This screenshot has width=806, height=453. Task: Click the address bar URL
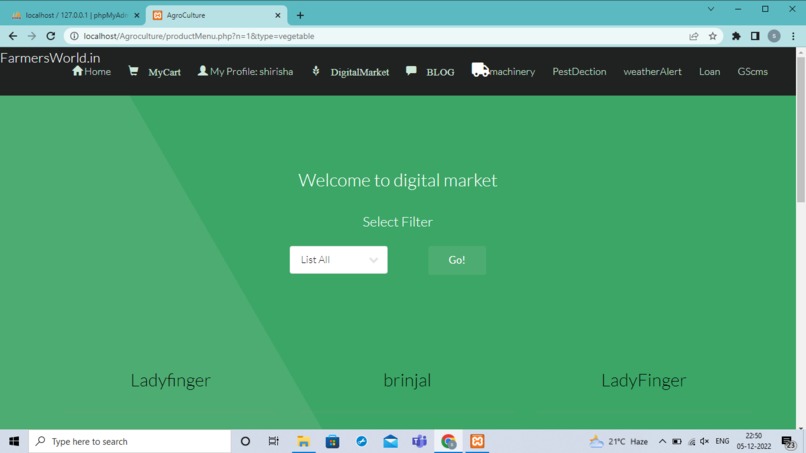point(199,36)
